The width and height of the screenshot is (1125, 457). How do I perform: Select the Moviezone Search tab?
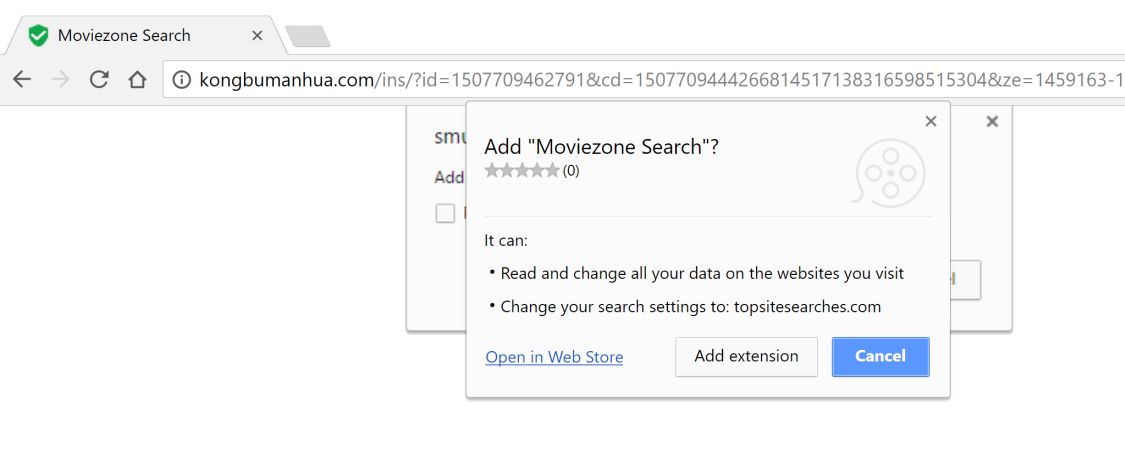124,36
